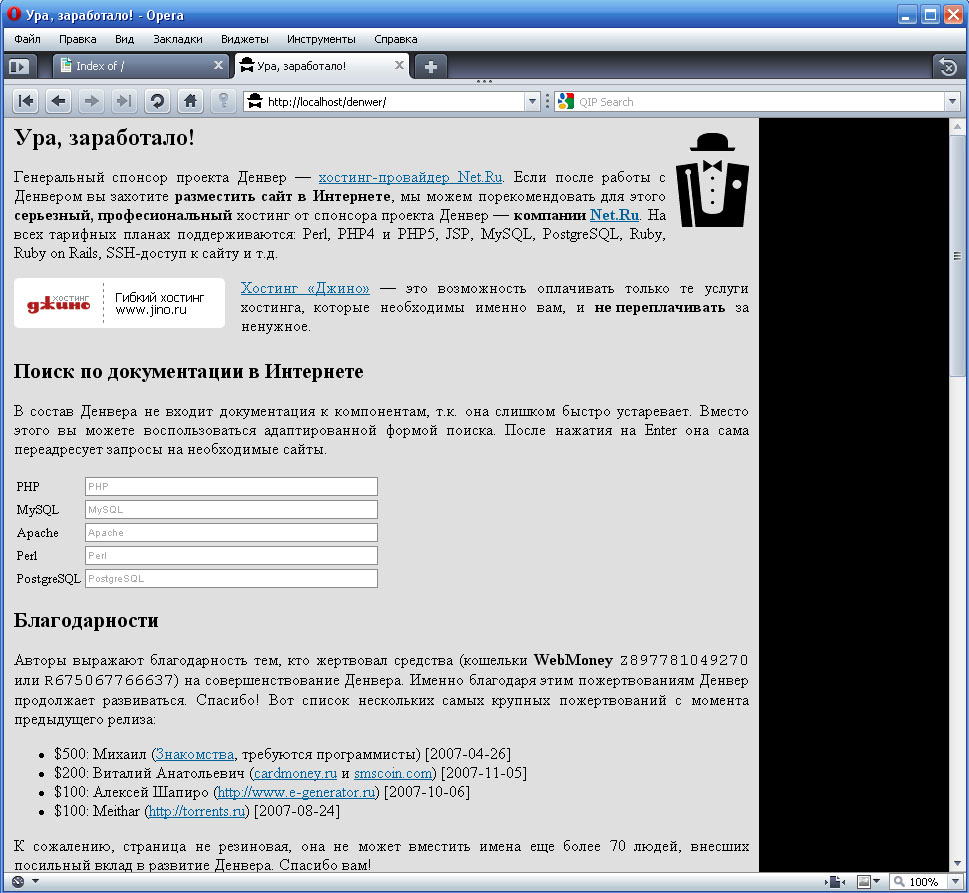Toggle the Opera panels sidebar button
Viewport: 969px width, 893px height.
pyautogui.click(x=19, y=66)
